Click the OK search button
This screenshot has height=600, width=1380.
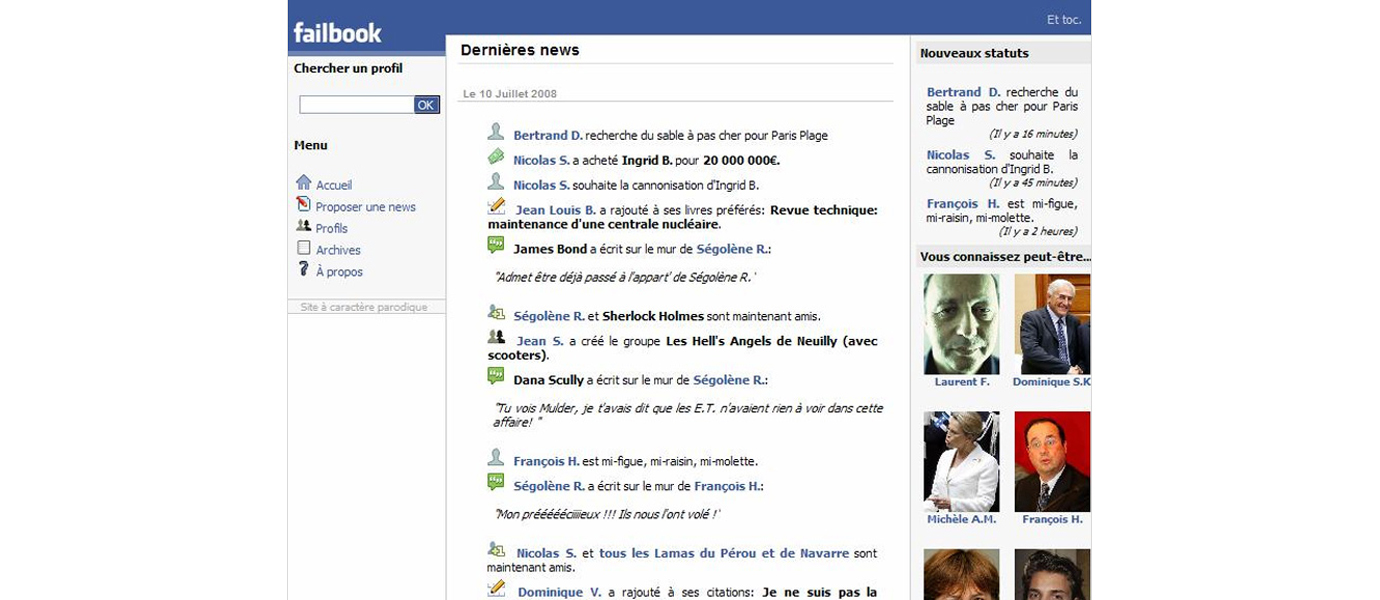pos(427,105)
